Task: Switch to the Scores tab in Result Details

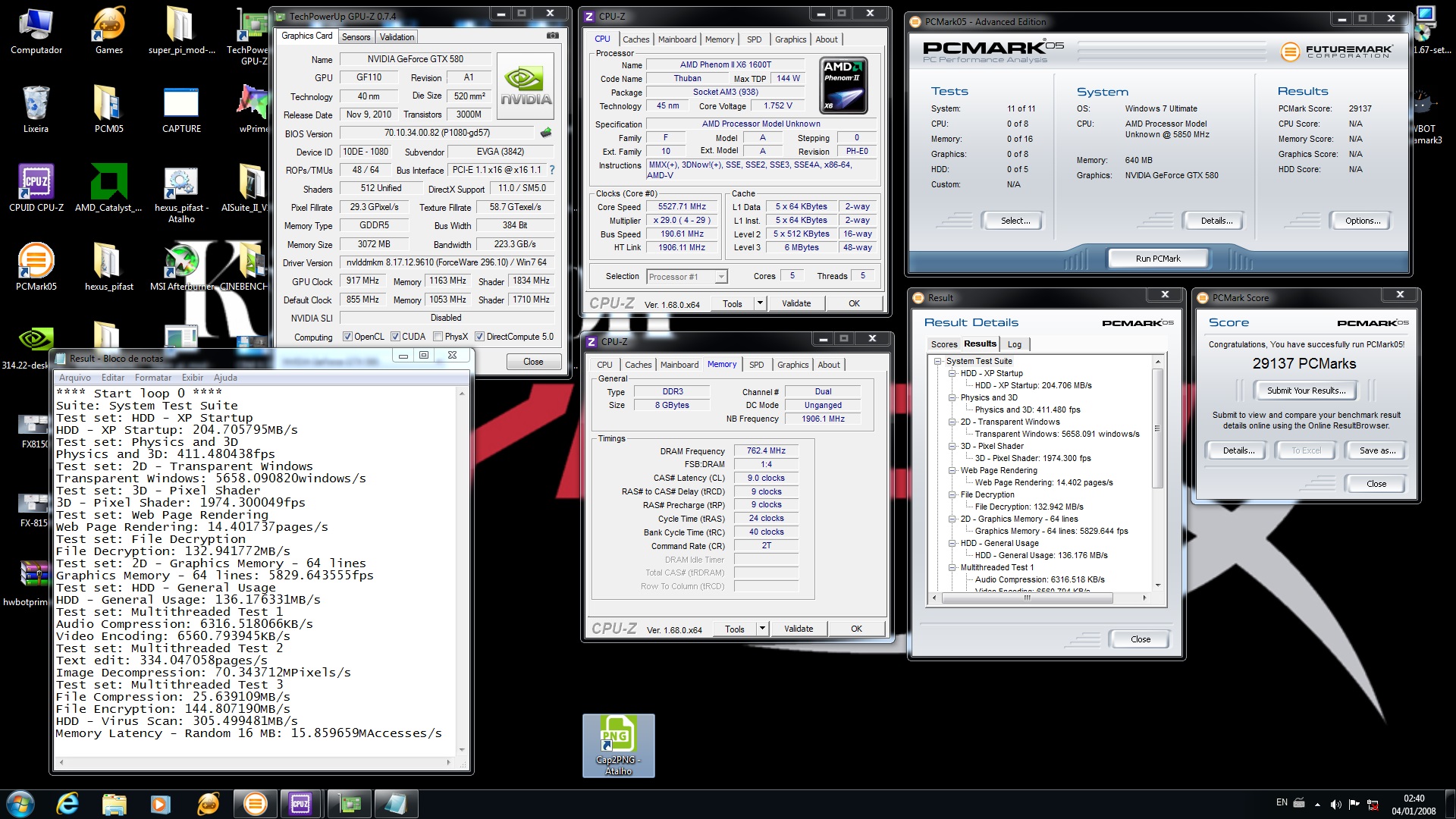Action: (943, 344)
